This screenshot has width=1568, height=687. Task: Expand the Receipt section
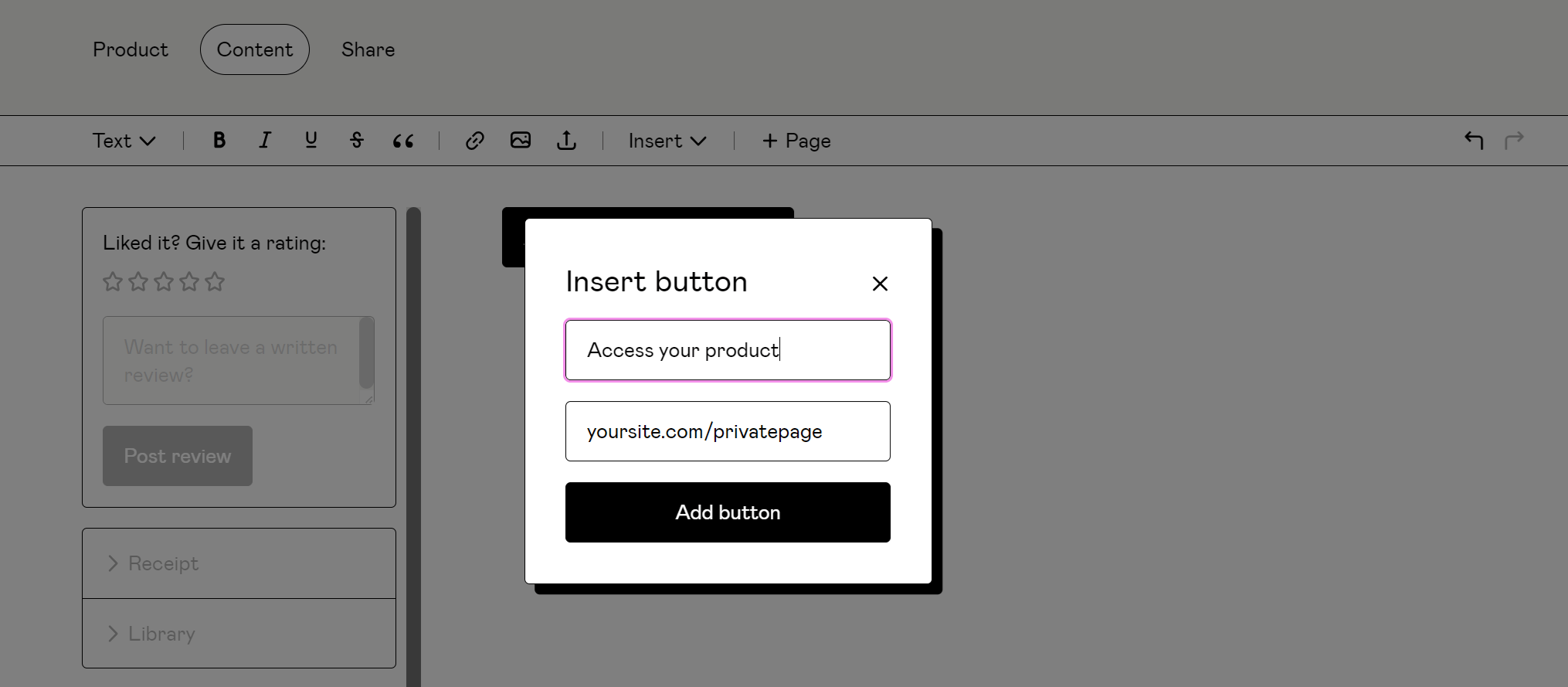tap(239, 563)
